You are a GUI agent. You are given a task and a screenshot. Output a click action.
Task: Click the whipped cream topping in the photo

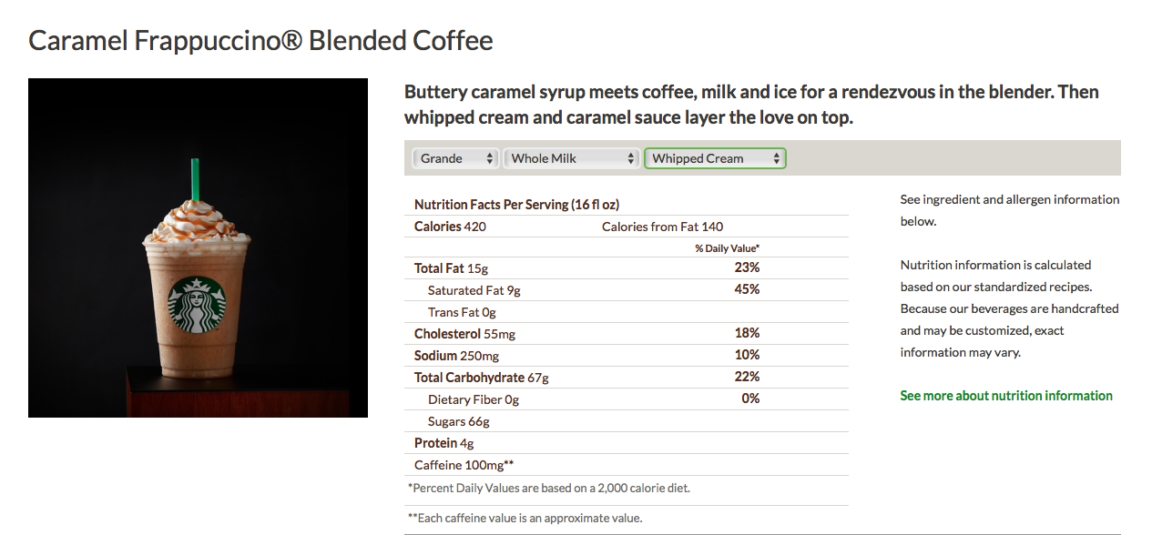(196, 224)
